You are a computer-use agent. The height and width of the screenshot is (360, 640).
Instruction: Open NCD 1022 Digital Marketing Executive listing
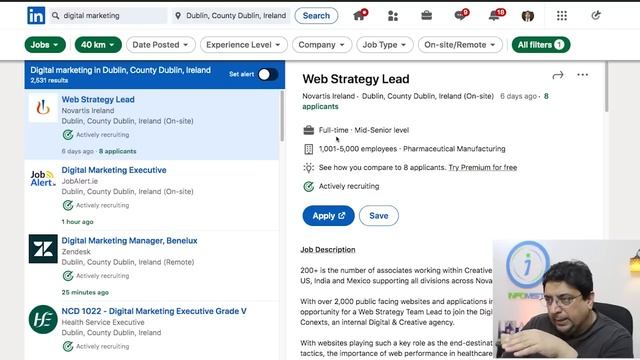coord(154,311)
